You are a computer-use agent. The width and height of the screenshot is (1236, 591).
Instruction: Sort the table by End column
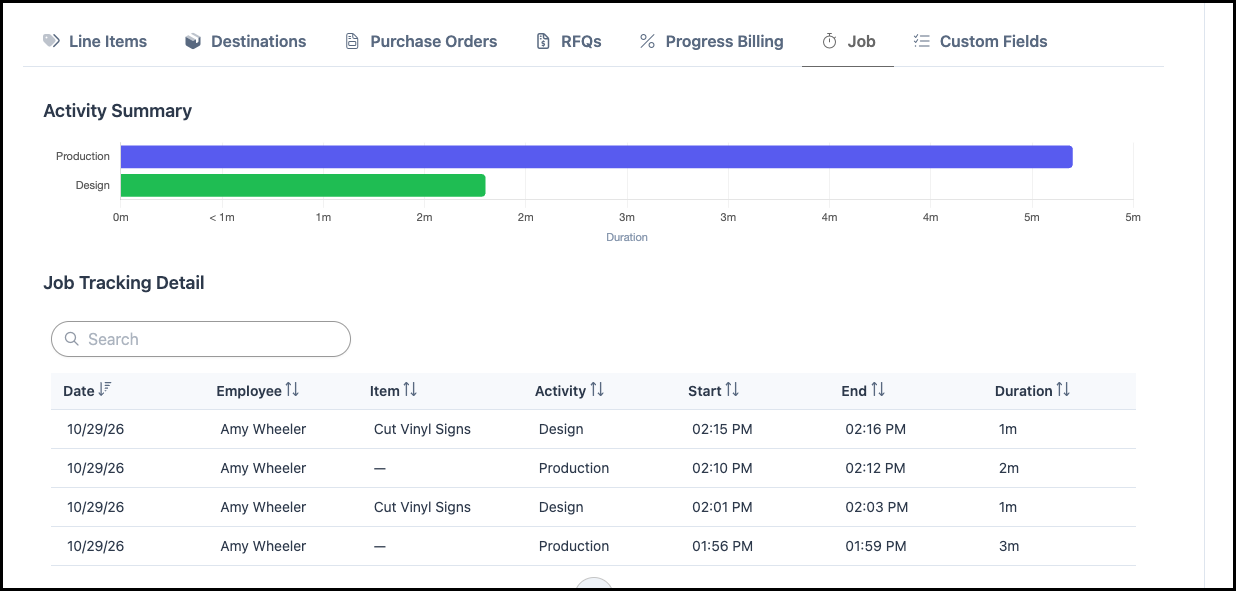click(x=863, y=391)
